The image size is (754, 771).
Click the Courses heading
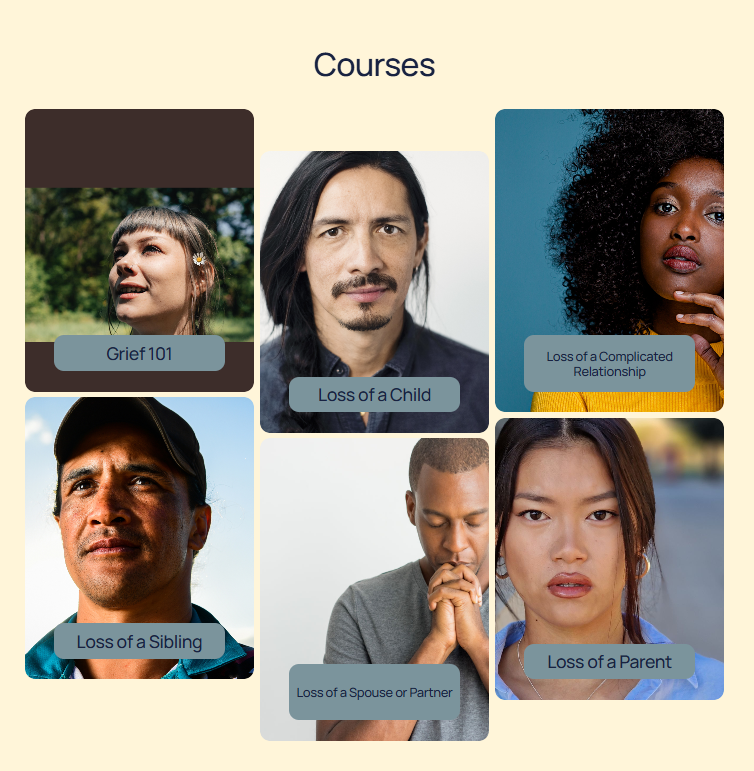(x=374, y=65)
